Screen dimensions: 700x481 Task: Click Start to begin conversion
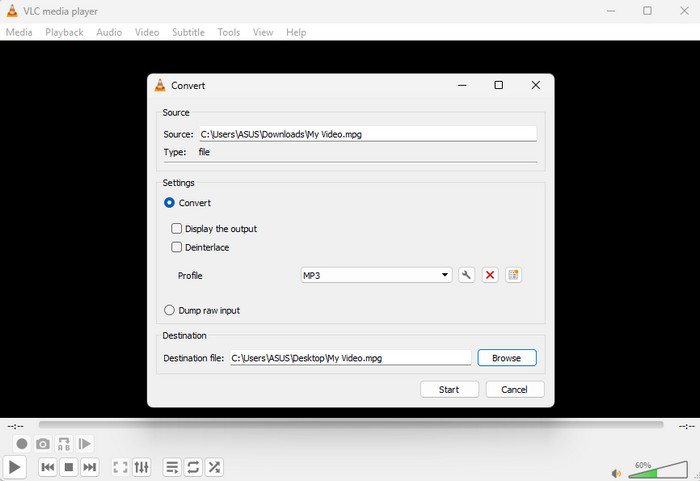[x=449, y=389]
